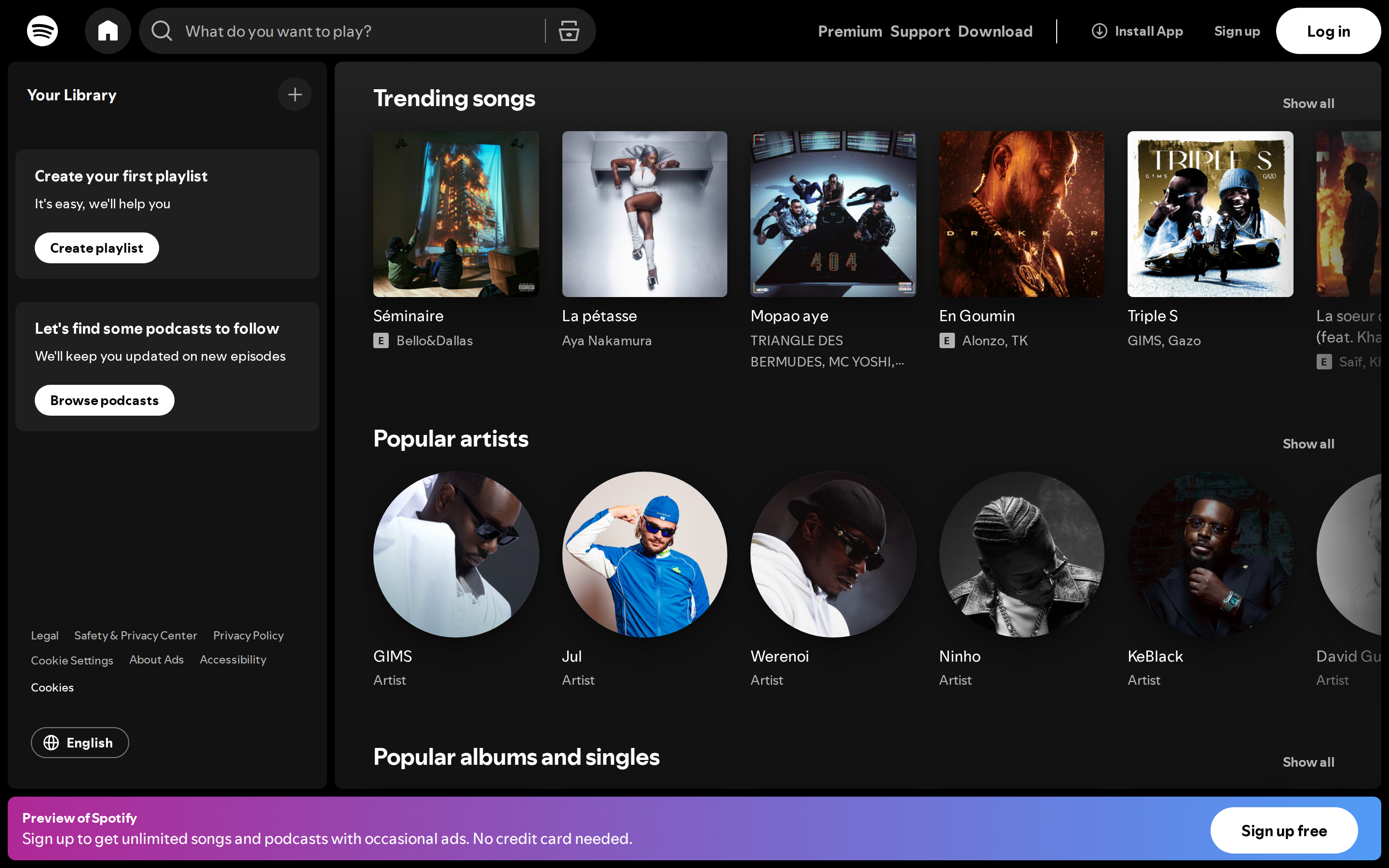Open the Triple S cover art
Screen dimensions: 1389x868
pyautogui.click(x=1210, y=214)
